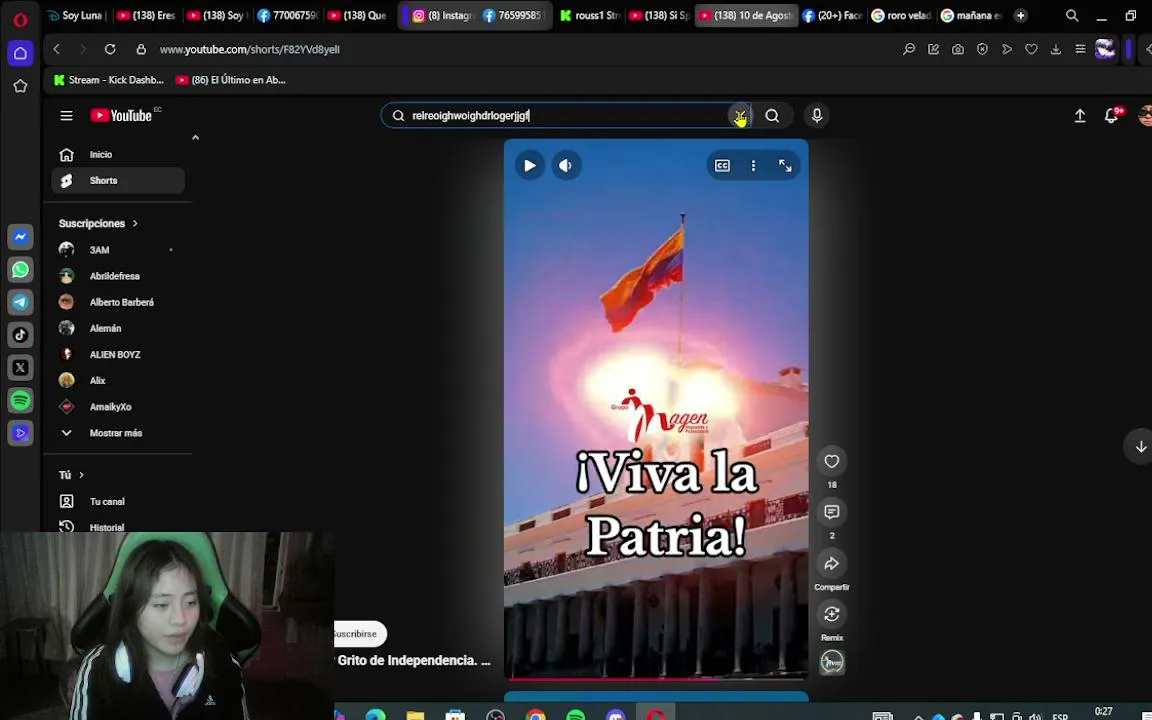Screen dimensions: 1152x720
Task: Open Telegram in the Opera sidebar
Action: 20,302
